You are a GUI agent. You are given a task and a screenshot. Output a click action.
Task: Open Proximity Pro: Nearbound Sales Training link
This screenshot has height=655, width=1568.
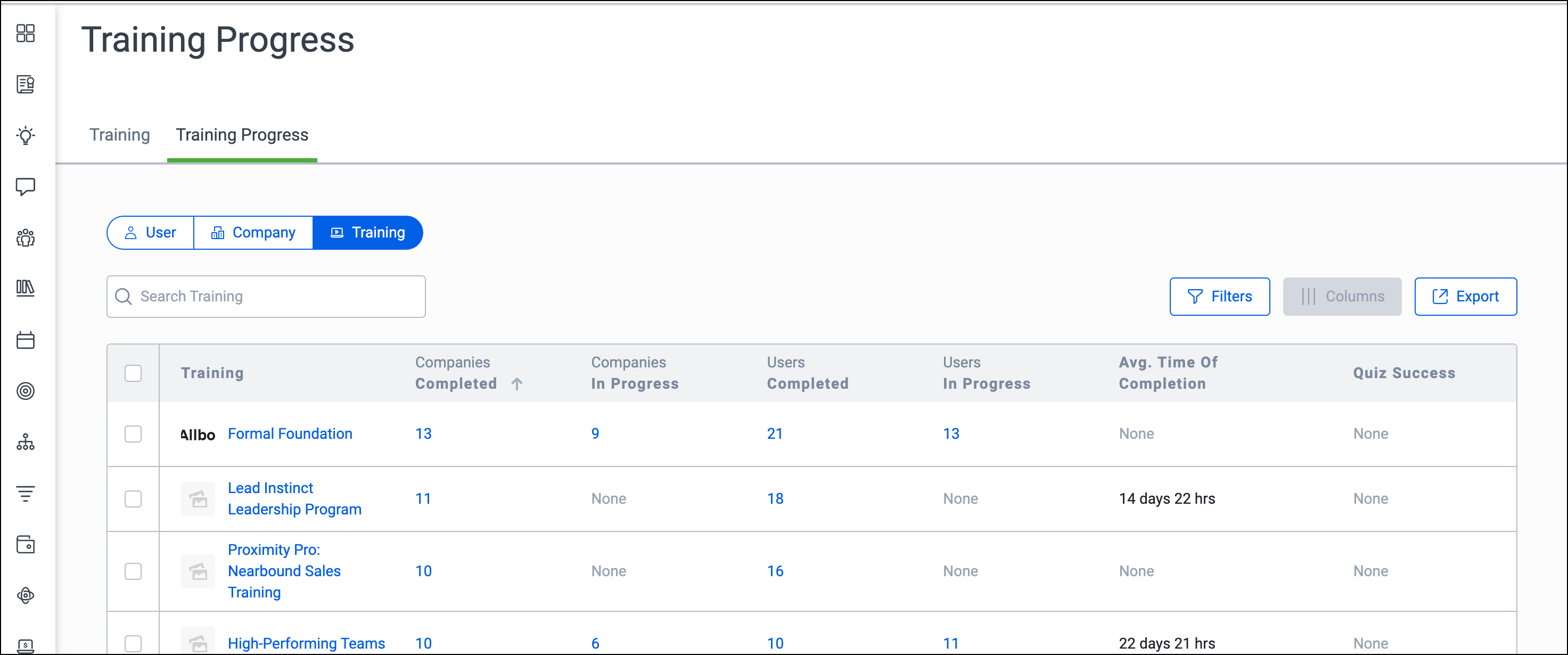[284, 571]
